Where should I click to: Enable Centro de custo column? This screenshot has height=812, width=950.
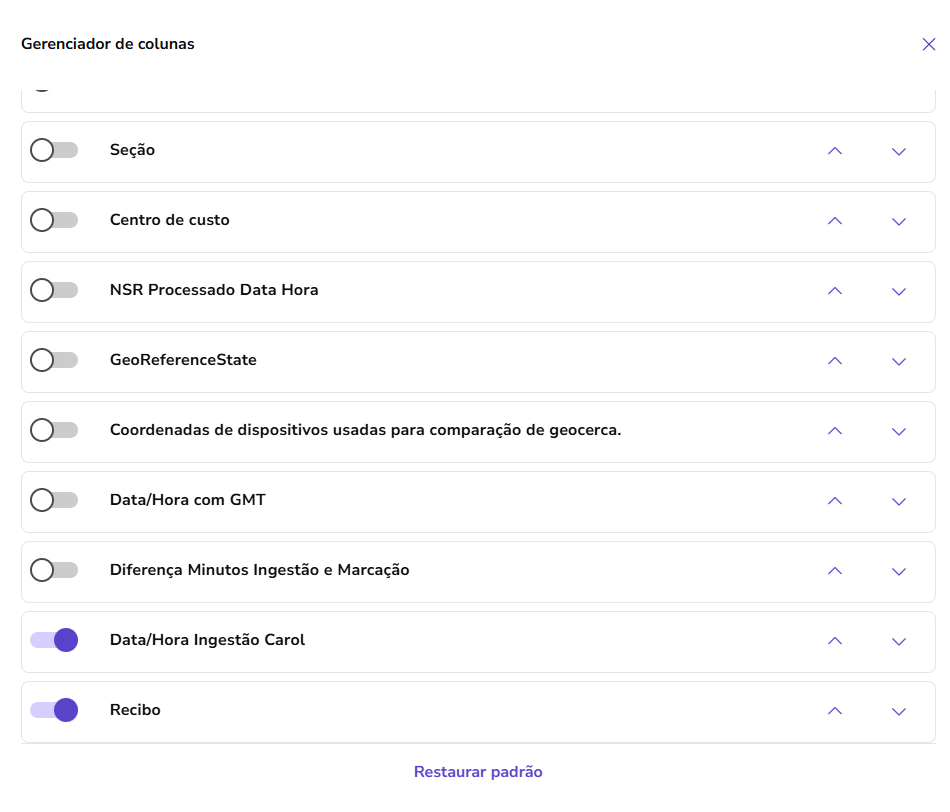[54, 220]
